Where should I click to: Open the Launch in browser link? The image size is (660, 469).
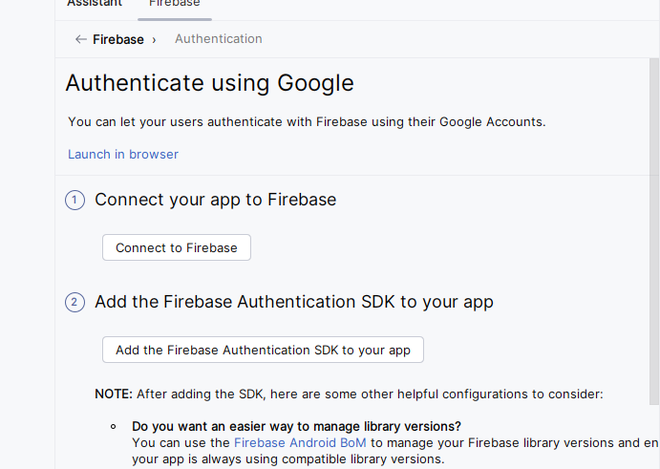[x=123, y=154]
